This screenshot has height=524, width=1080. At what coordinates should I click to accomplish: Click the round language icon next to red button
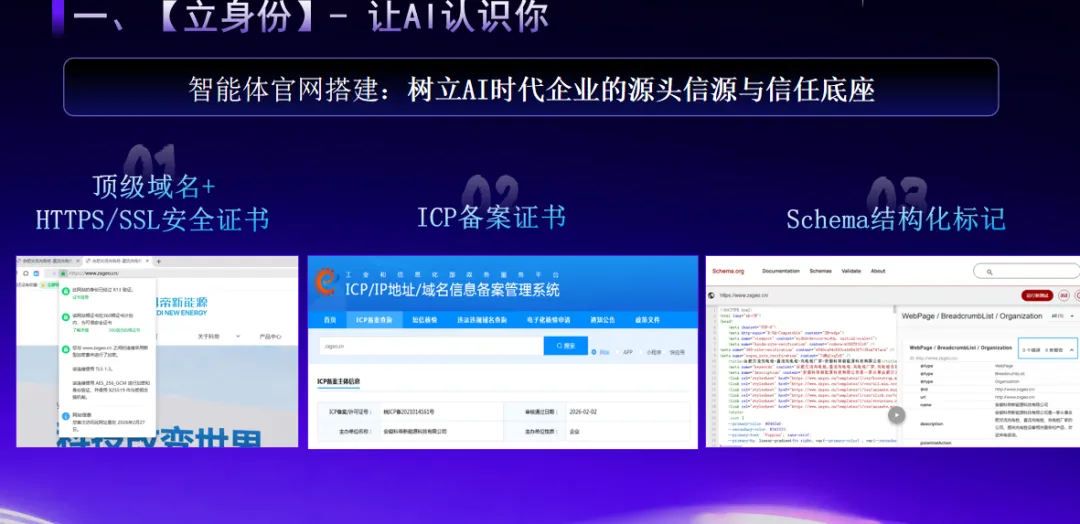click(x=1063, y=295)
